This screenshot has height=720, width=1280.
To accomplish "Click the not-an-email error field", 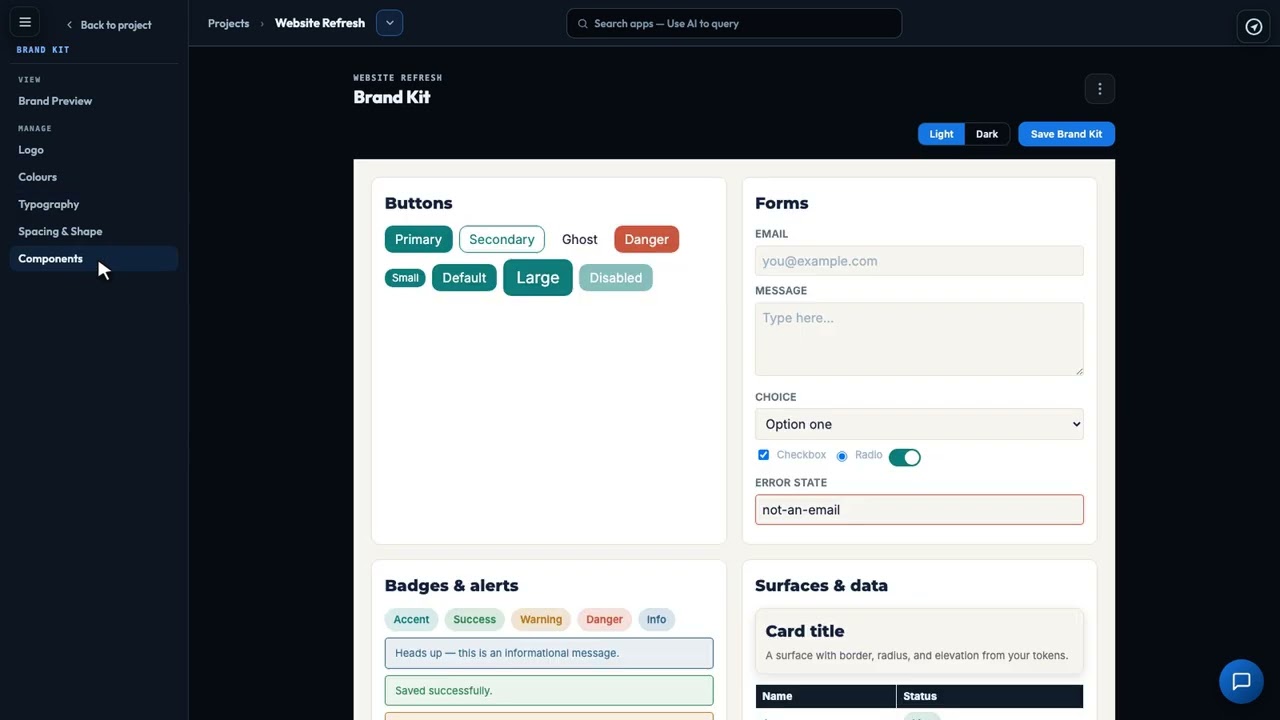I will tap(919, 510).
